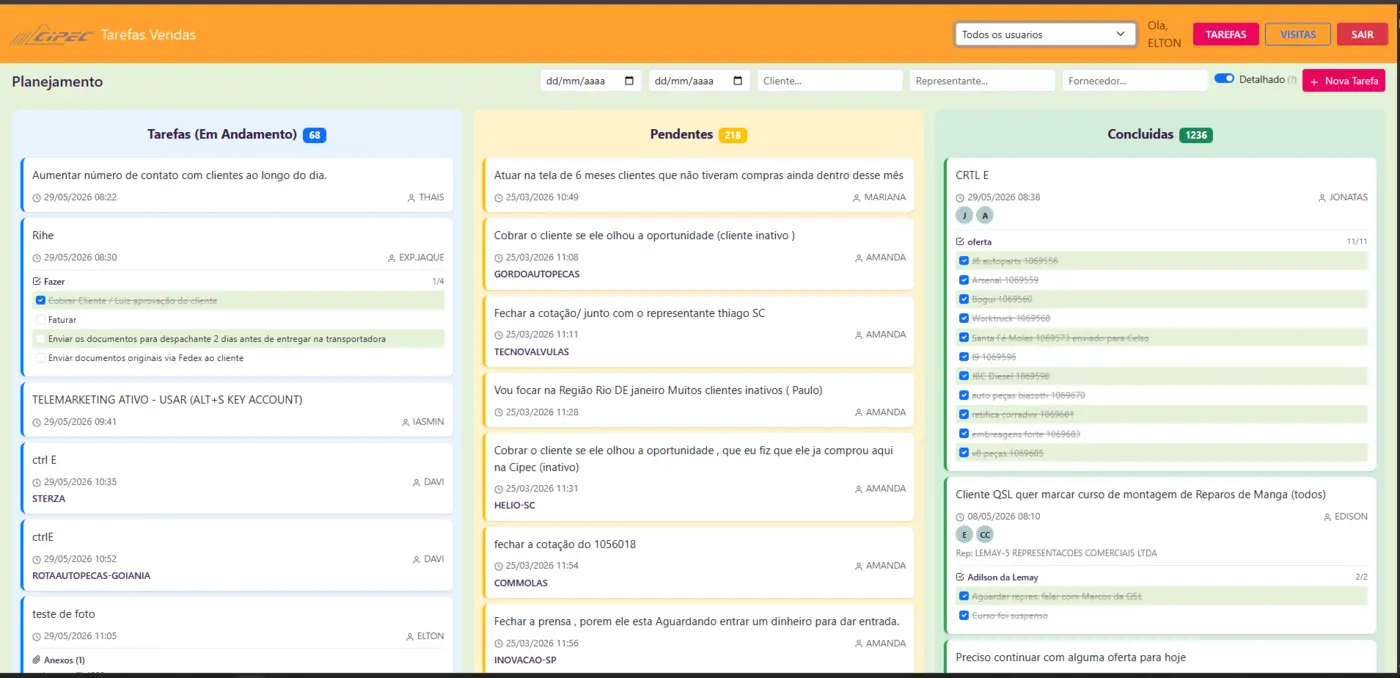This screenshot has height=678, width=1400.
Task: Click the second dd/mm/aaaa date field
Action: (x=699, y=81)
